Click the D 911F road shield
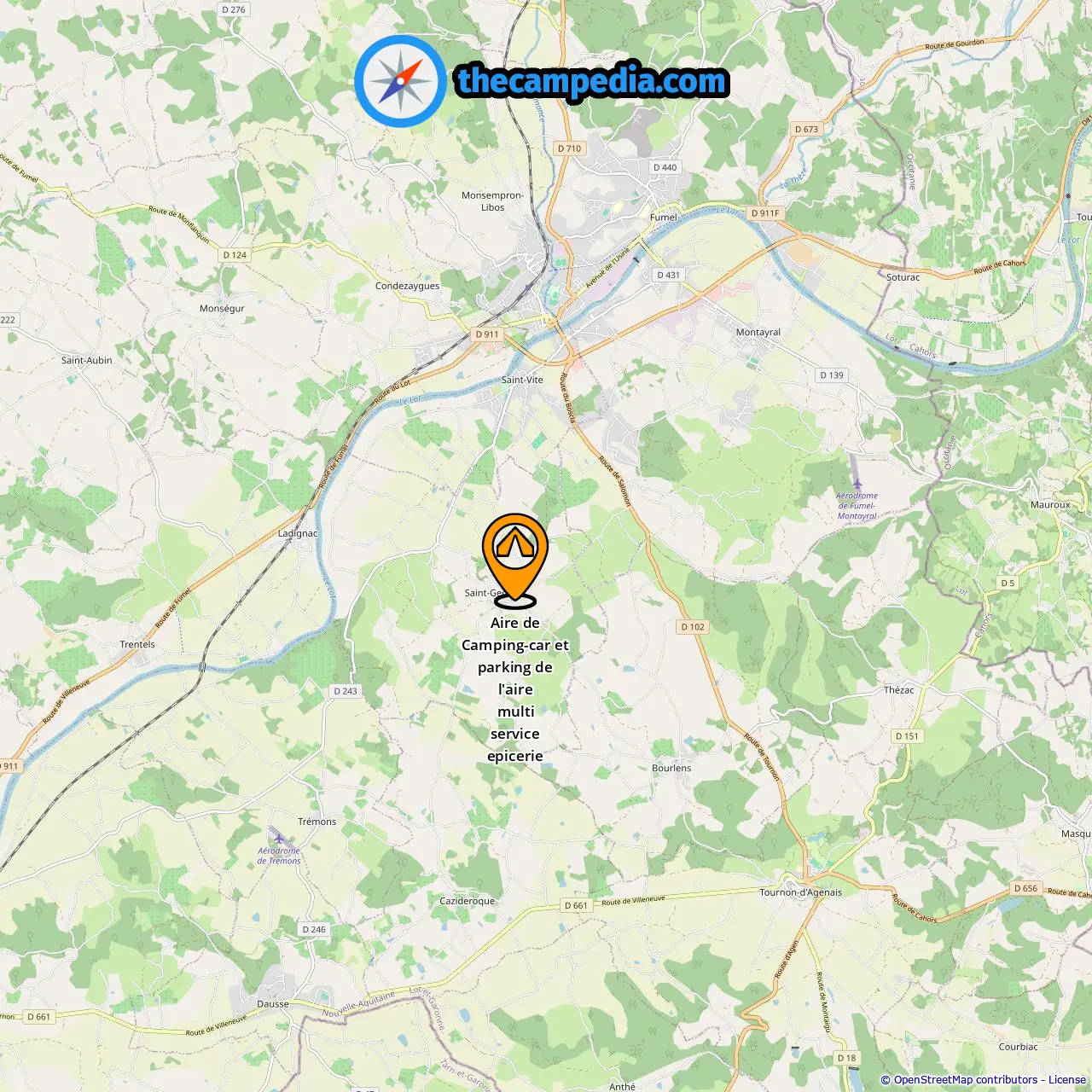Image resolution: width=1092 pixels, height=1092 pixels. (x=765, y=213)
